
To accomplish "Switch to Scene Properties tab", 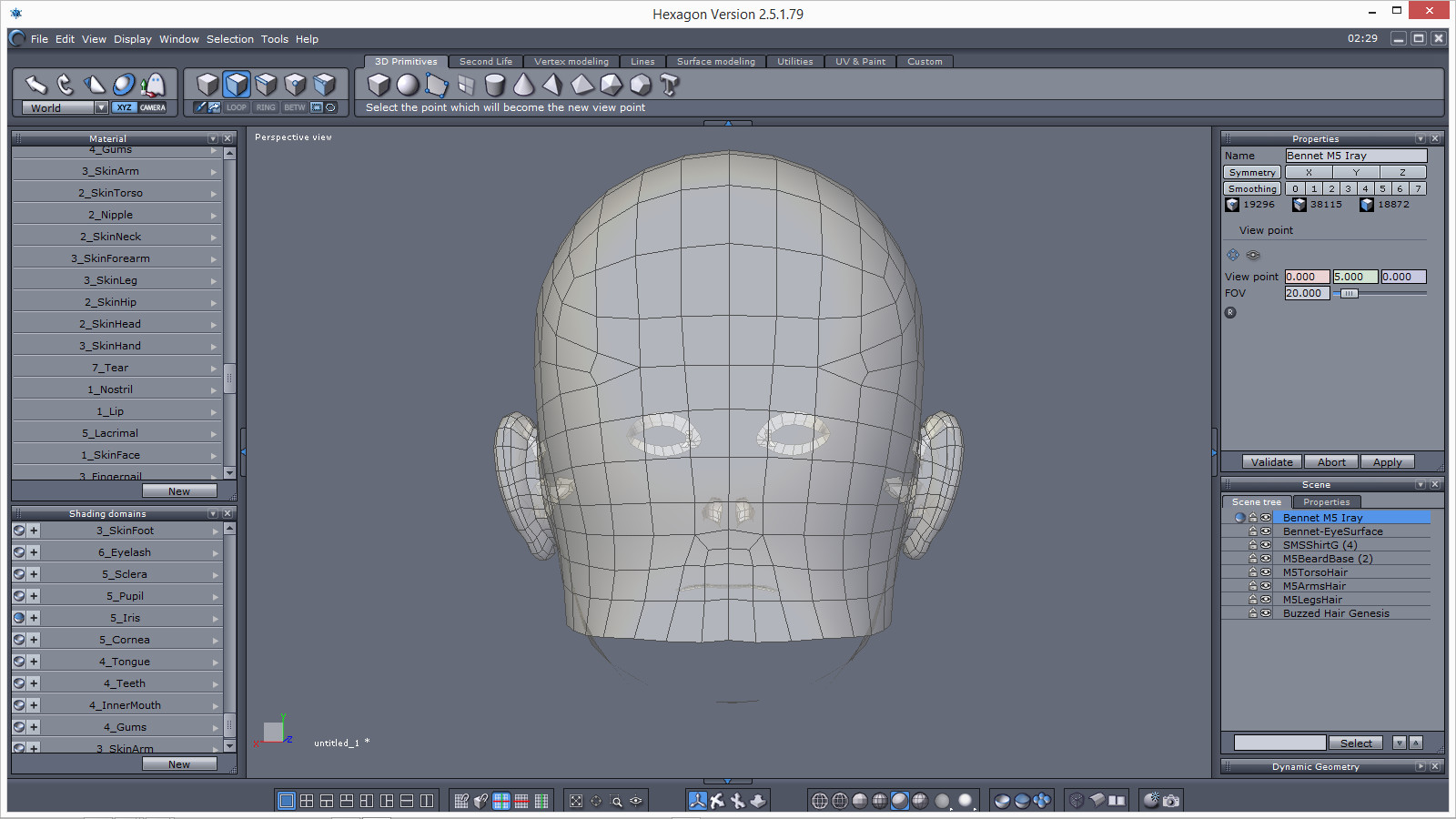I will (x=1327, y=502).
